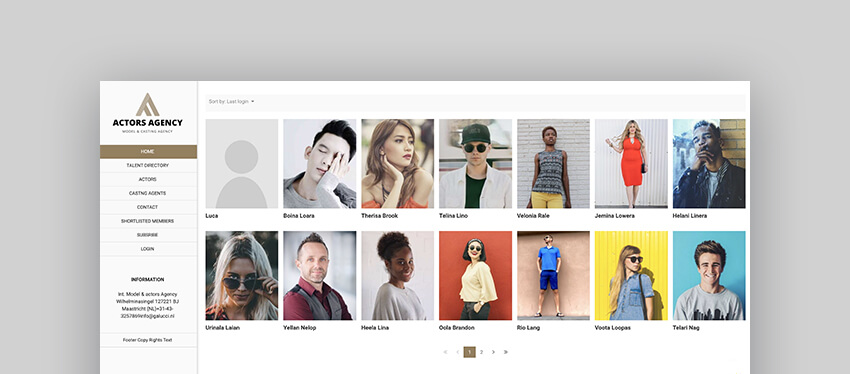
Task: Open TALENT DIRECTORY menu item
Action: pos(148,165)
